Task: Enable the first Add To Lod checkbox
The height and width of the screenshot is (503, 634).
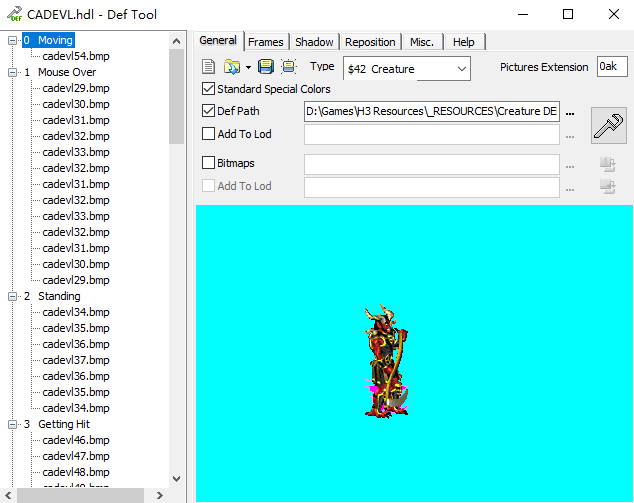Action: (208, 133)
